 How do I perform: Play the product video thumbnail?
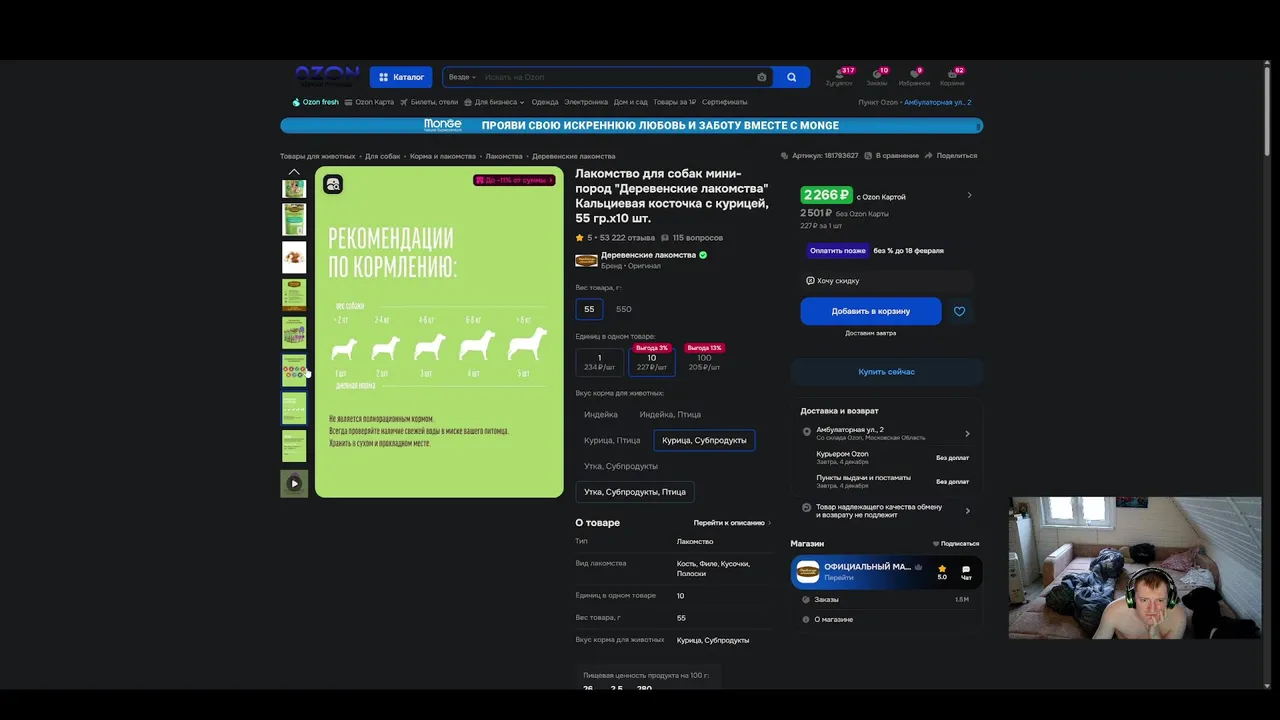pos(294,483)
